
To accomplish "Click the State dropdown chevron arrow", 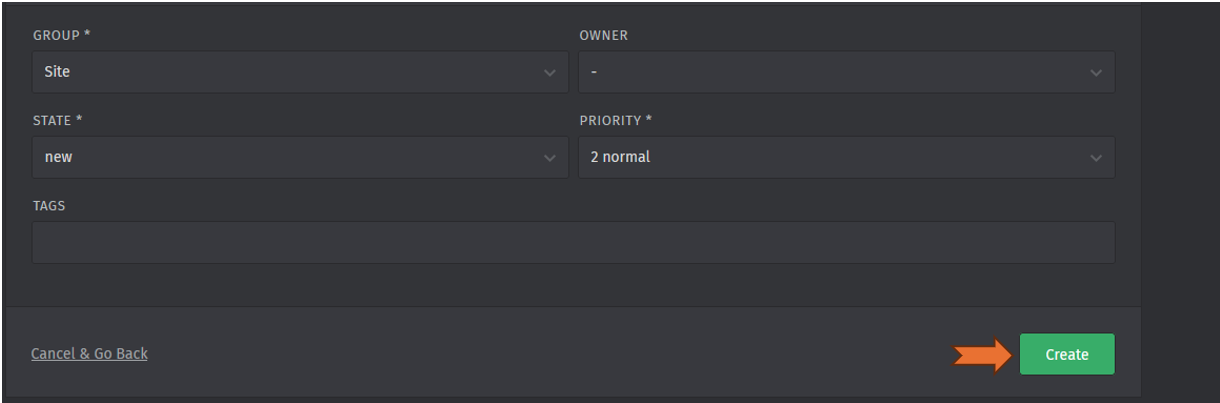I will tap(549, 158).
